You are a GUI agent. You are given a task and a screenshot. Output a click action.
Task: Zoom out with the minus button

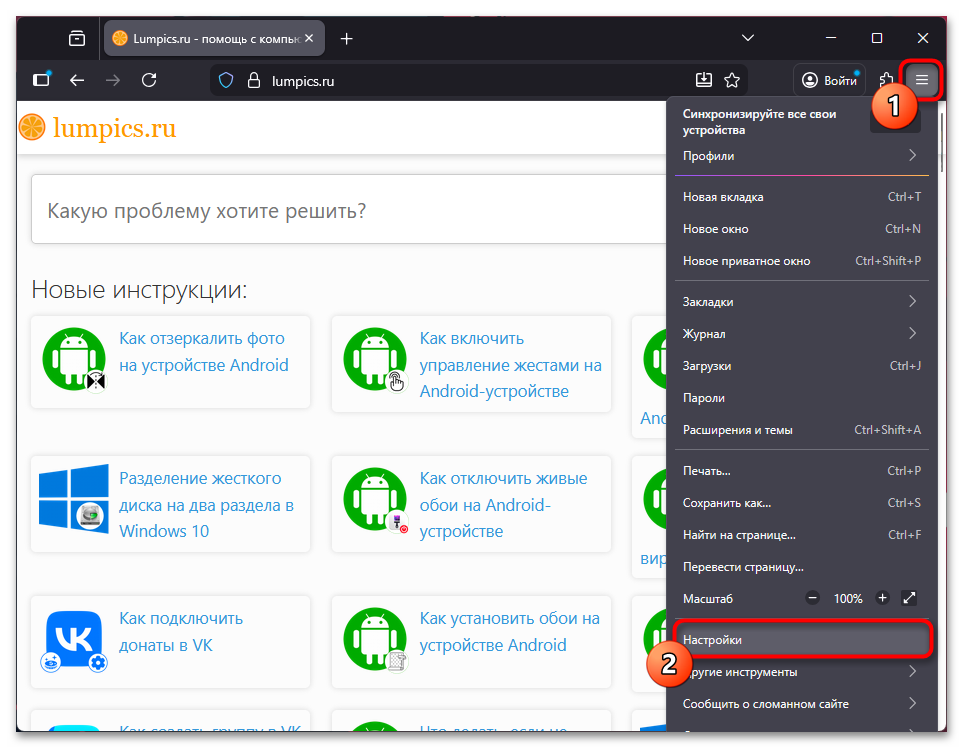812,598
